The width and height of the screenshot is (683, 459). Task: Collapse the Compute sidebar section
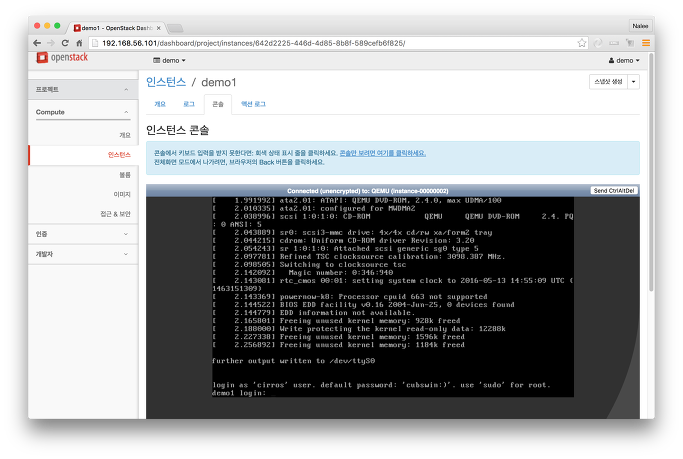click(x=83, y=112)
